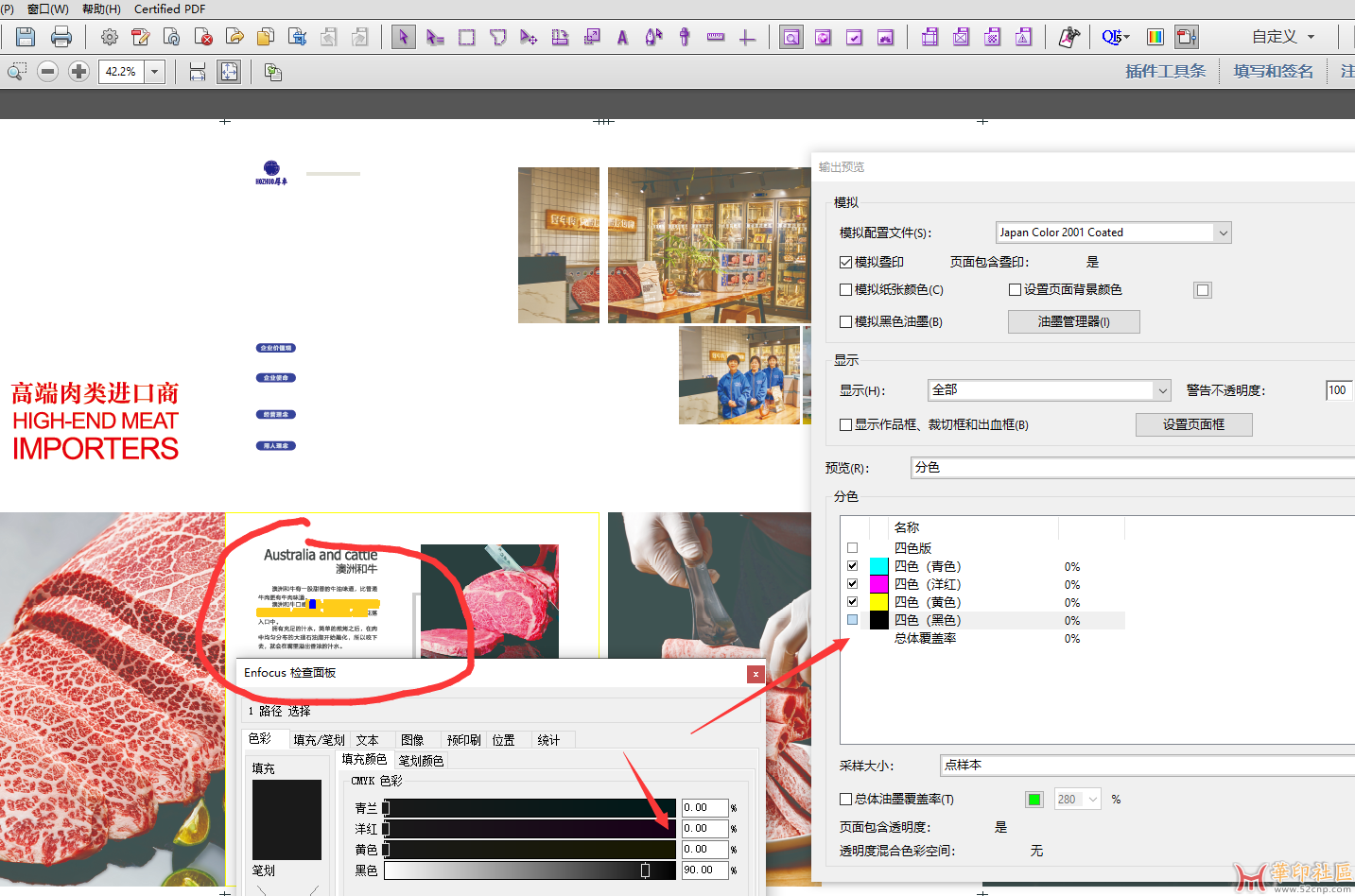Click the 设置页面框 button
The image size is (1355, 896).
click(1193, 424)
